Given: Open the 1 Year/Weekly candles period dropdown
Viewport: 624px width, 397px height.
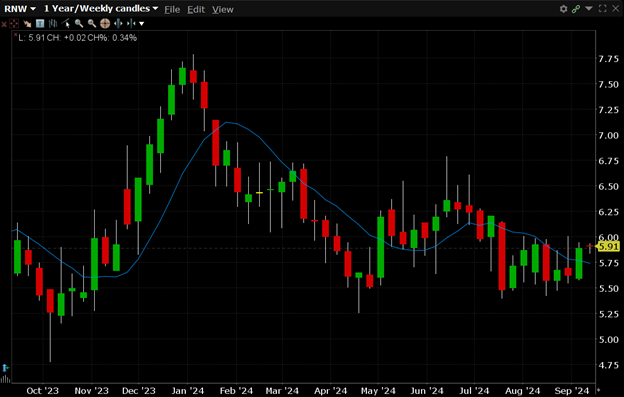Looking at the screenshot, I should point(101,9).
